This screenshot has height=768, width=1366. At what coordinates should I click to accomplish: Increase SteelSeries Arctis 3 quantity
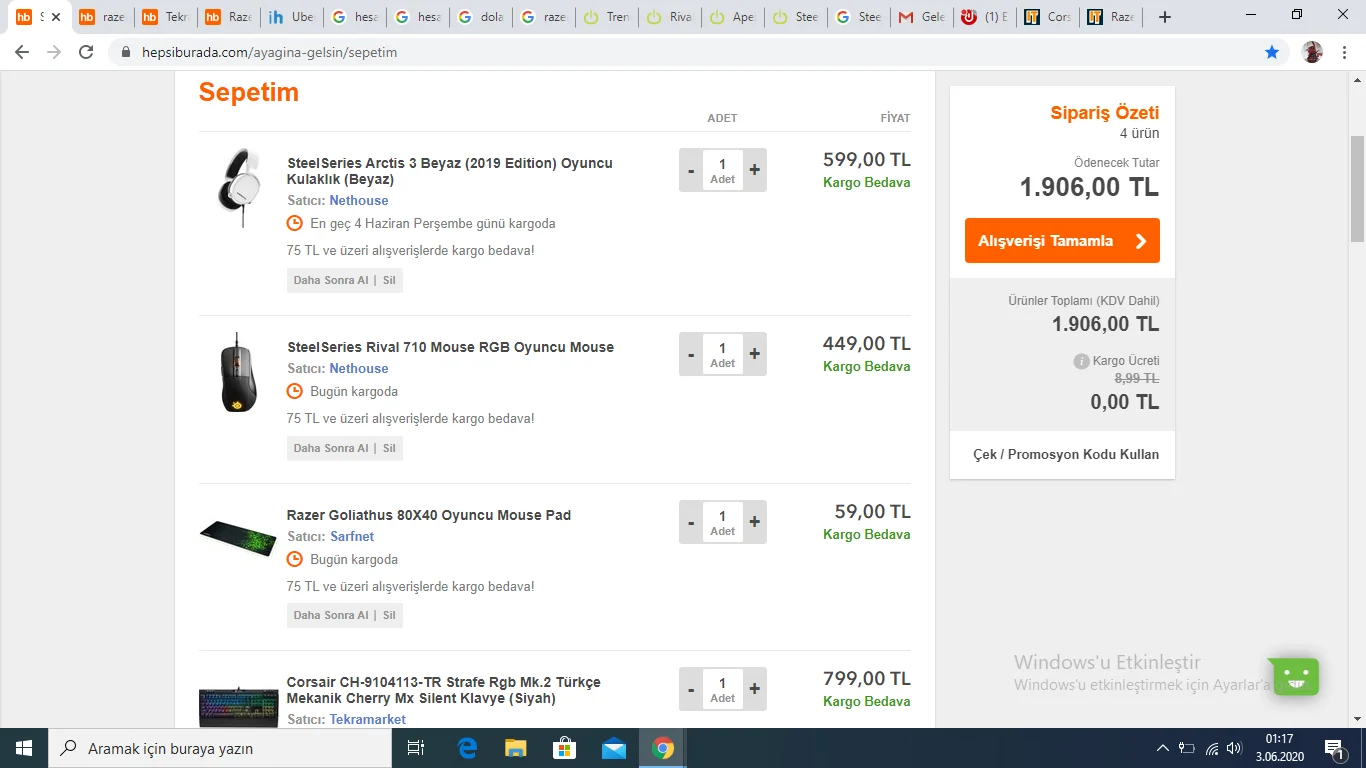click(x=755, y=170)
